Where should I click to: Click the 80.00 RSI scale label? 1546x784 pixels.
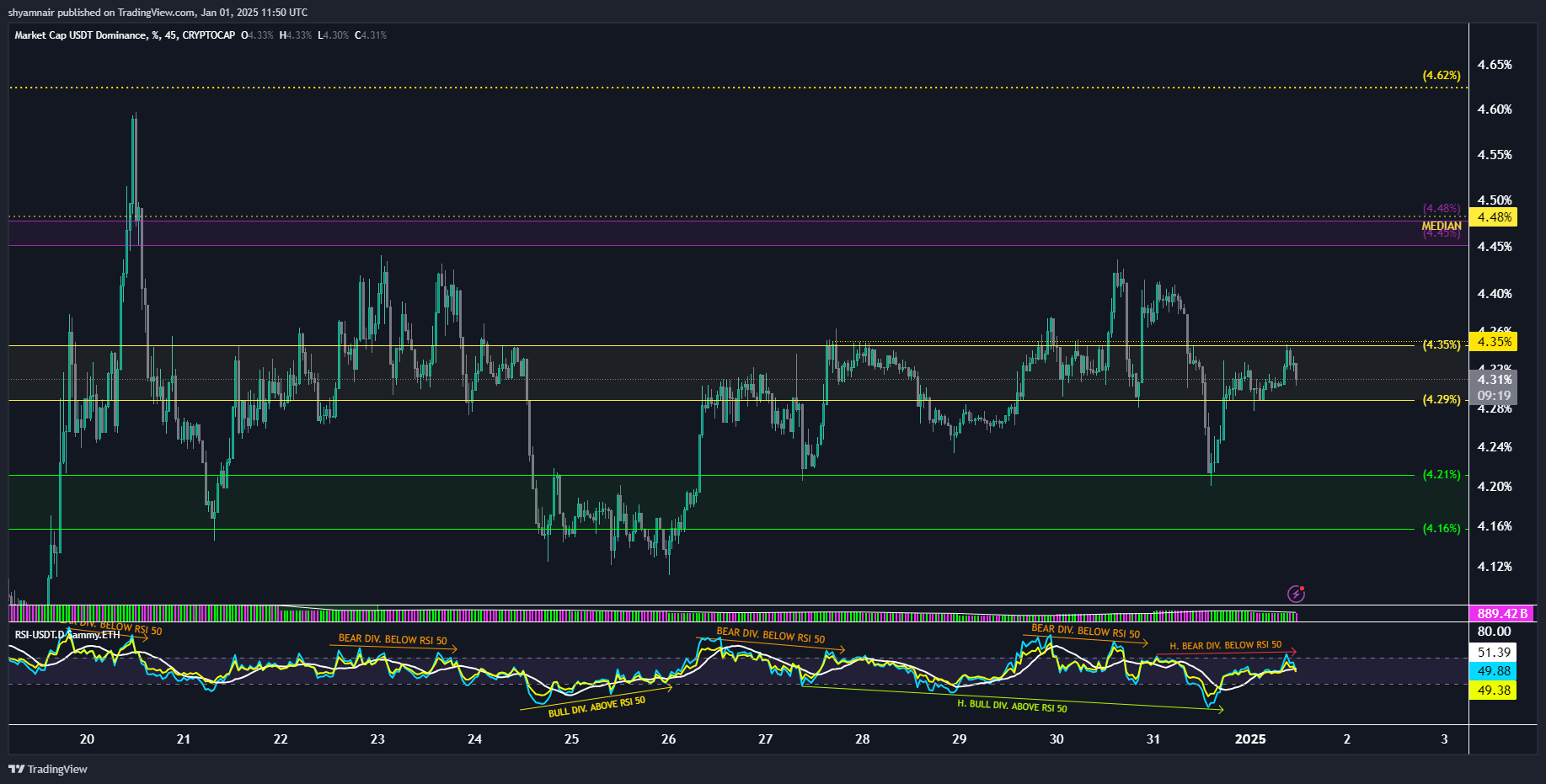pyautogui.click(x=1494, y=632)
